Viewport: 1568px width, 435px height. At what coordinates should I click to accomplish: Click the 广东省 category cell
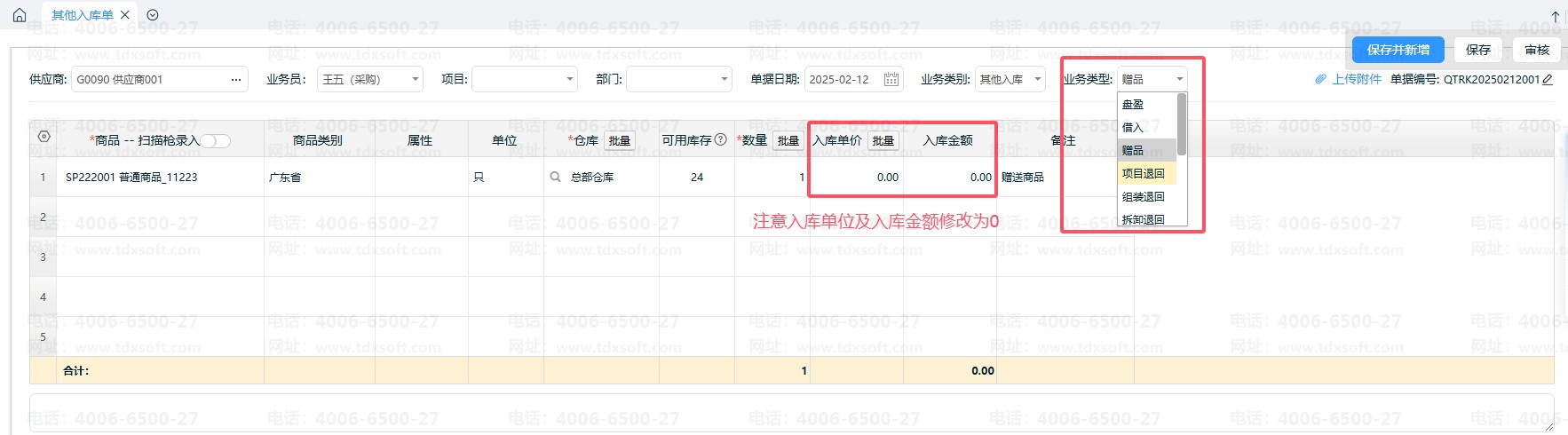coord(320,177)
